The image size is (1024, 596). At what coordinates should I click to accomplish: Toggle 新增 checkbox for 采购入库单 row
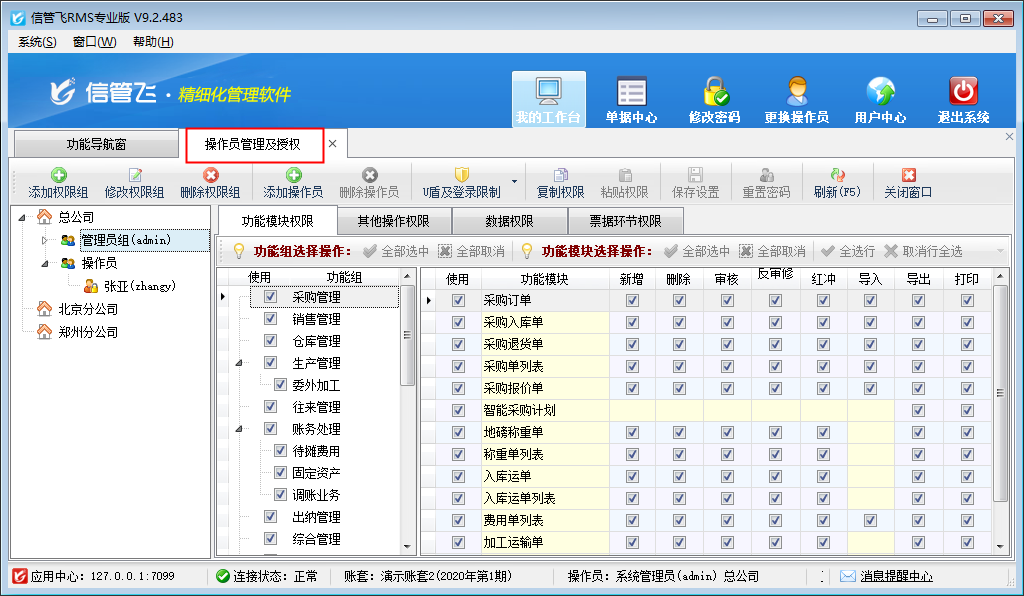point(632,322)
